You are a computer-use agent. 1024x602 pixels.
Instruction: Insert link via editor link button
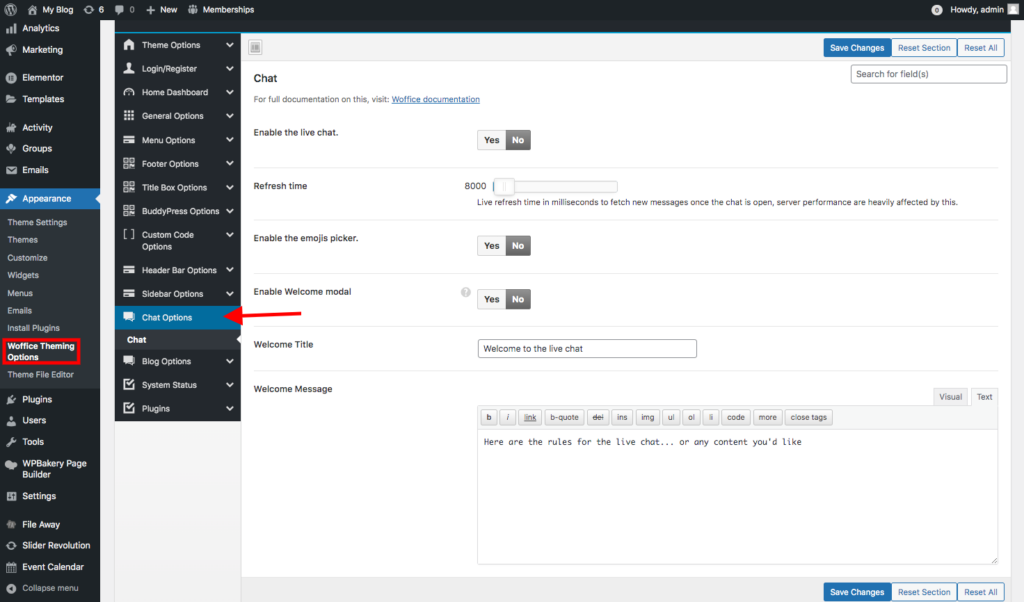coord(530,417)
